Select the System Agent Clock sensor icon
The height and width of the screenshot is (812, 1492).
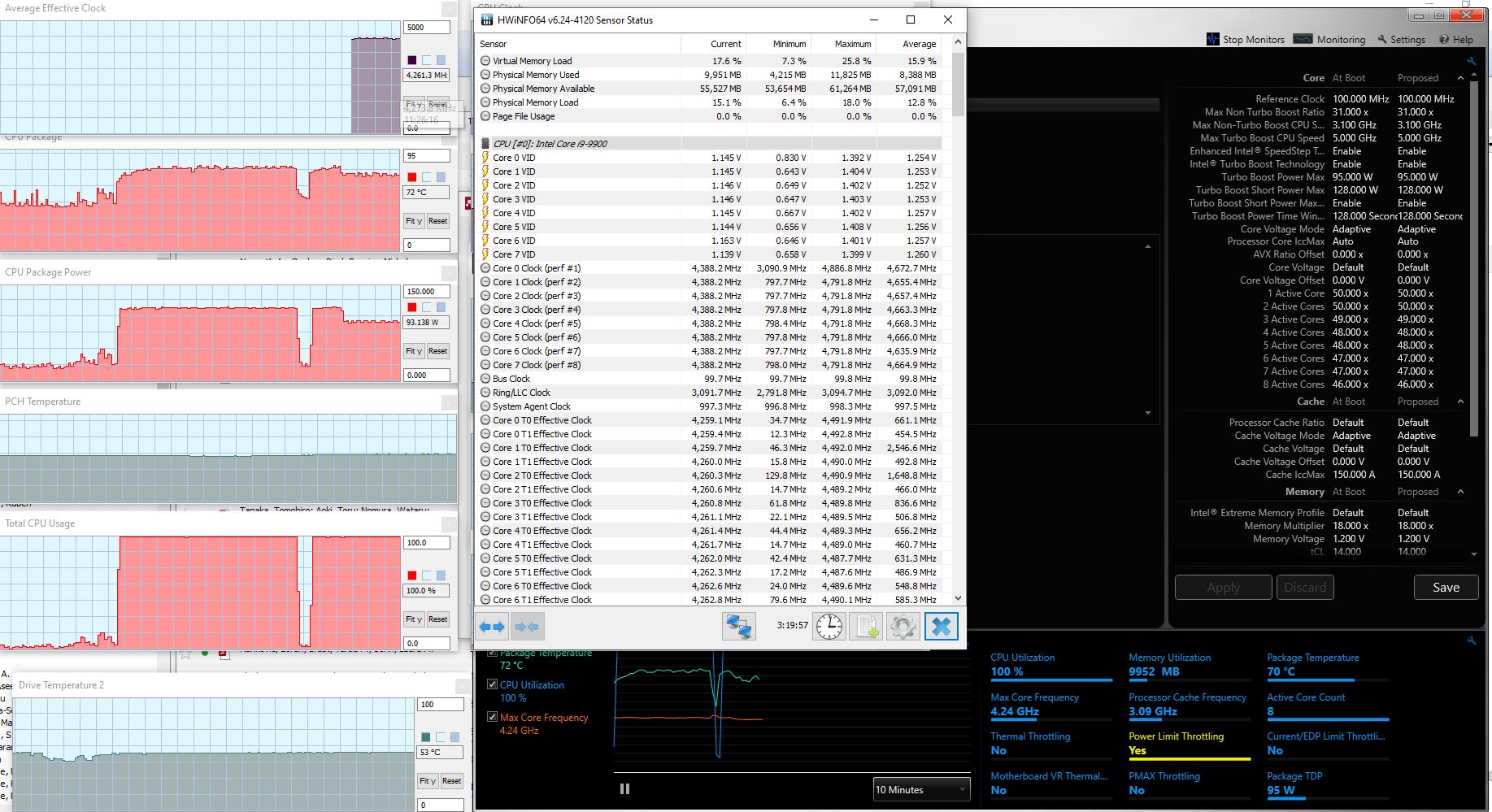coord(485,406)
